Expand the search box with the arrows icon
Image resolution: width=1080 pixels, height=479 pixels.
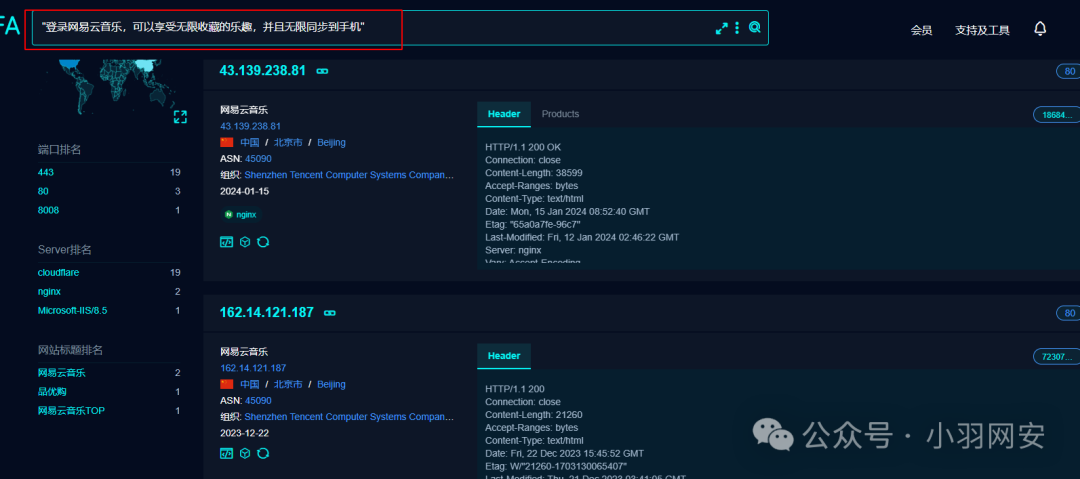[x=721, y=28]
